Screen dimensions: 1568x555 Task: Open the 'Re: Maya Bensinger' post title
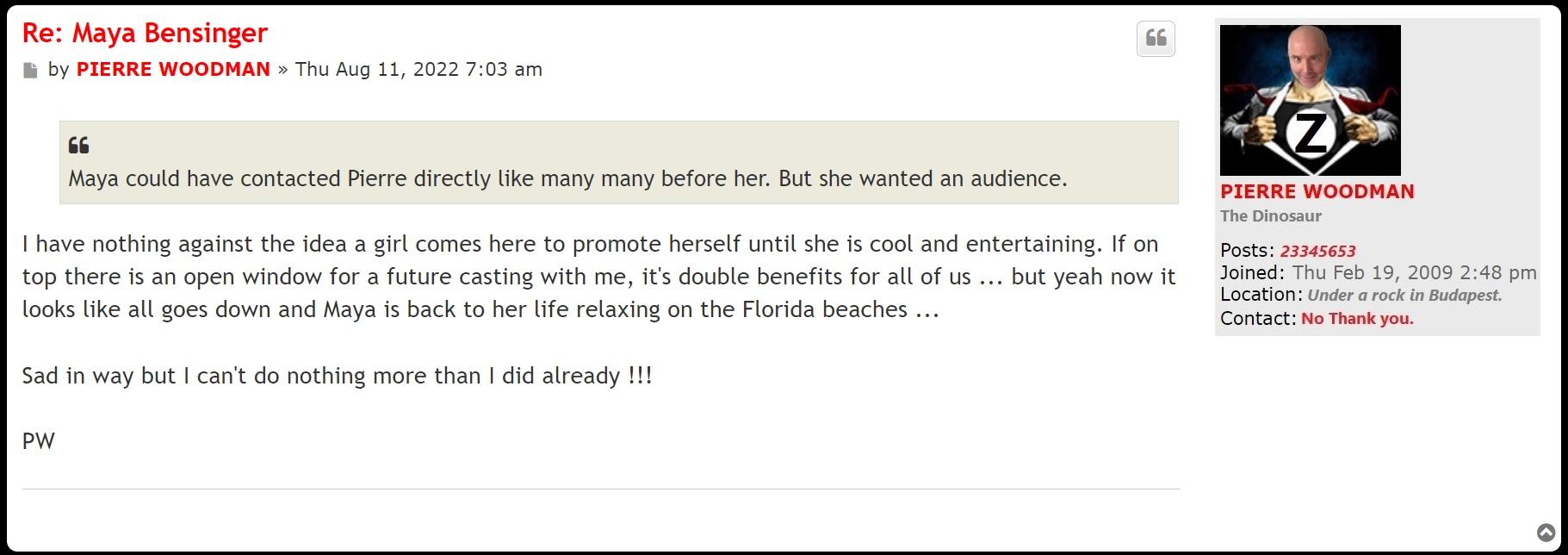coord(145,33)
